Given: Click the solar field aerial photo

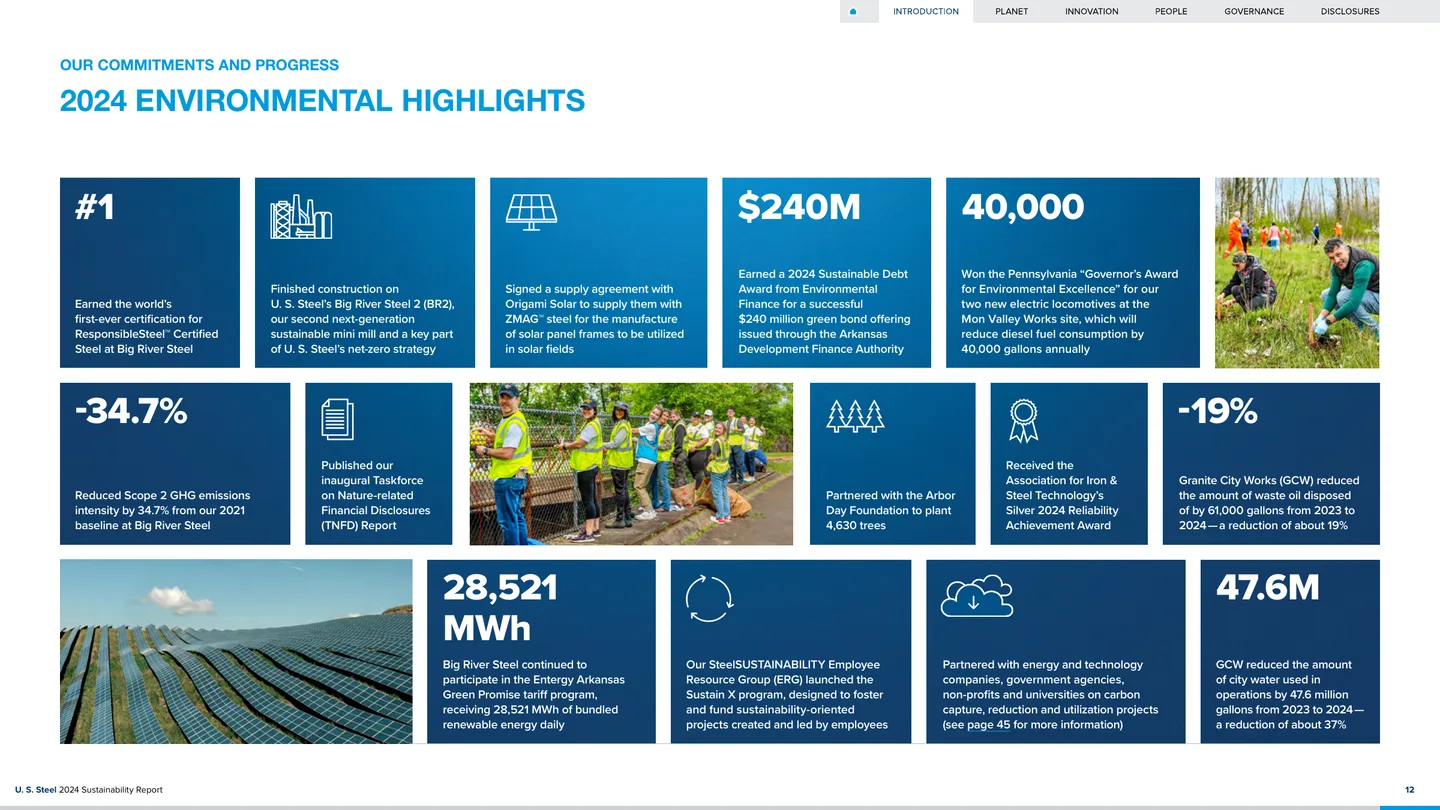Looking at the screenshot, I should pyautogui.click(x=236, y=652).
